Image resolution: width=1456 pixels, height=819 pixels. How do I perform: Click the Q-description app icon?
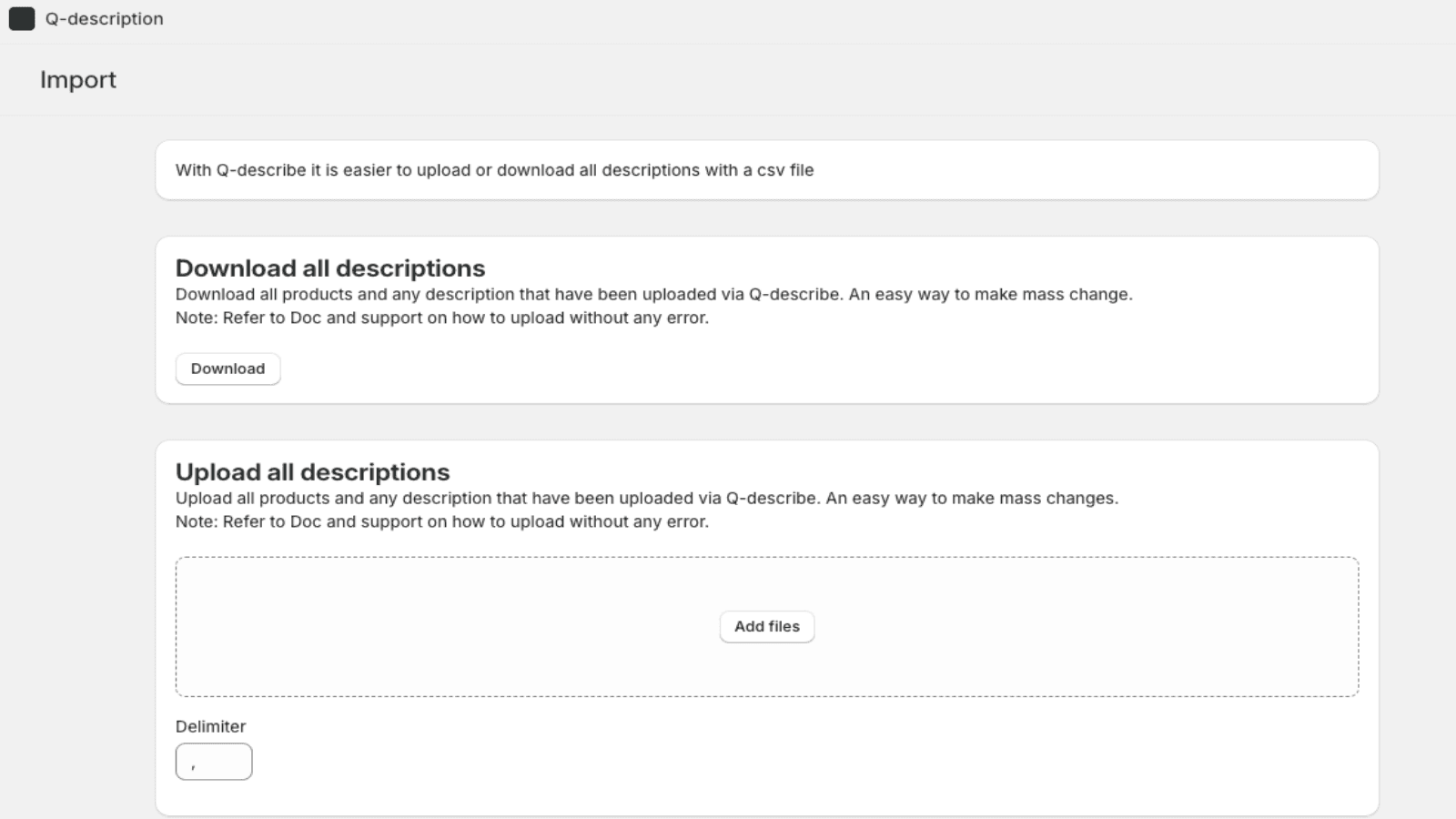pos(22,19)
